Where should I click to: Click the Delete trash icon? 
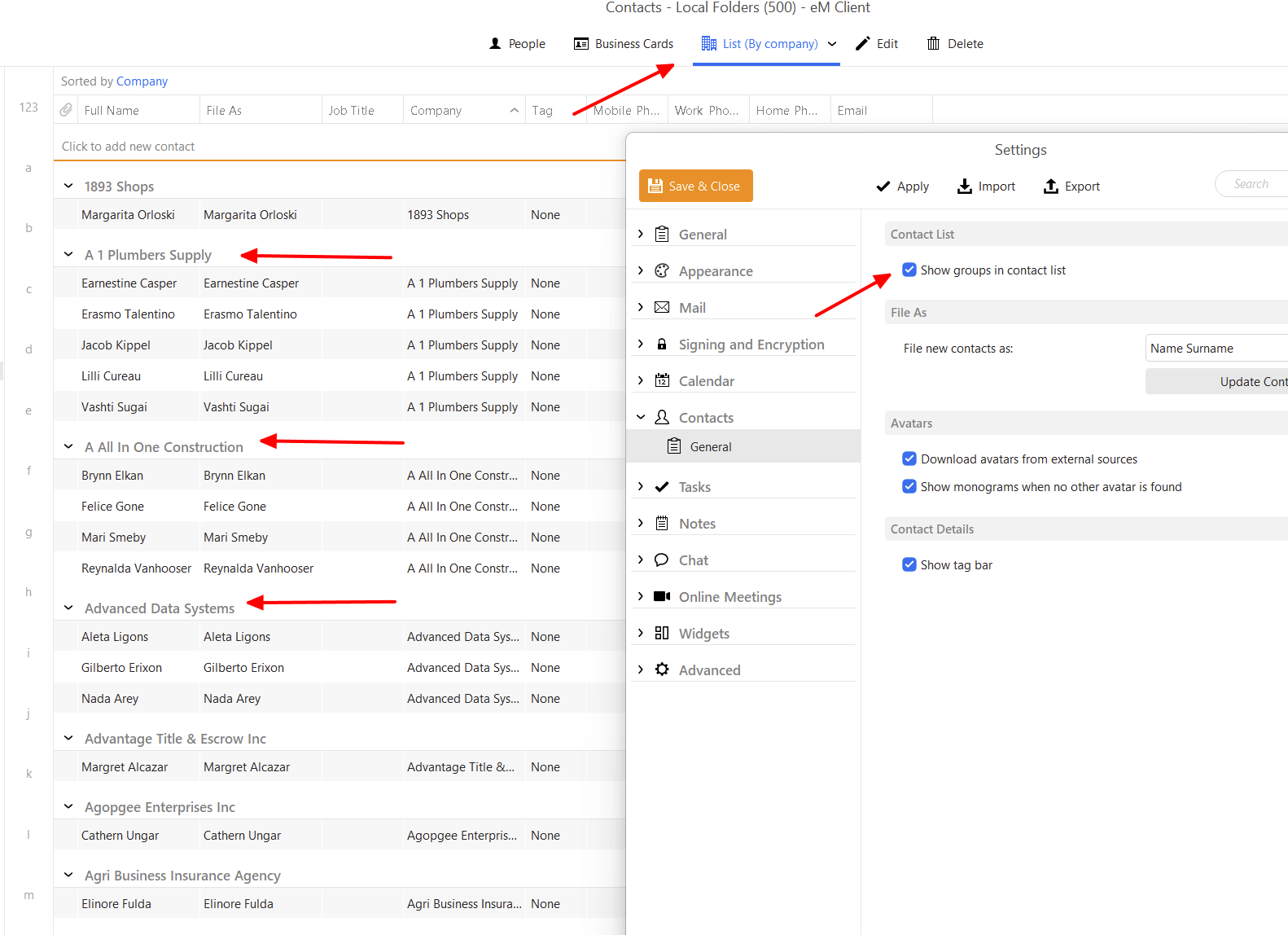click(x=934, y=44)
